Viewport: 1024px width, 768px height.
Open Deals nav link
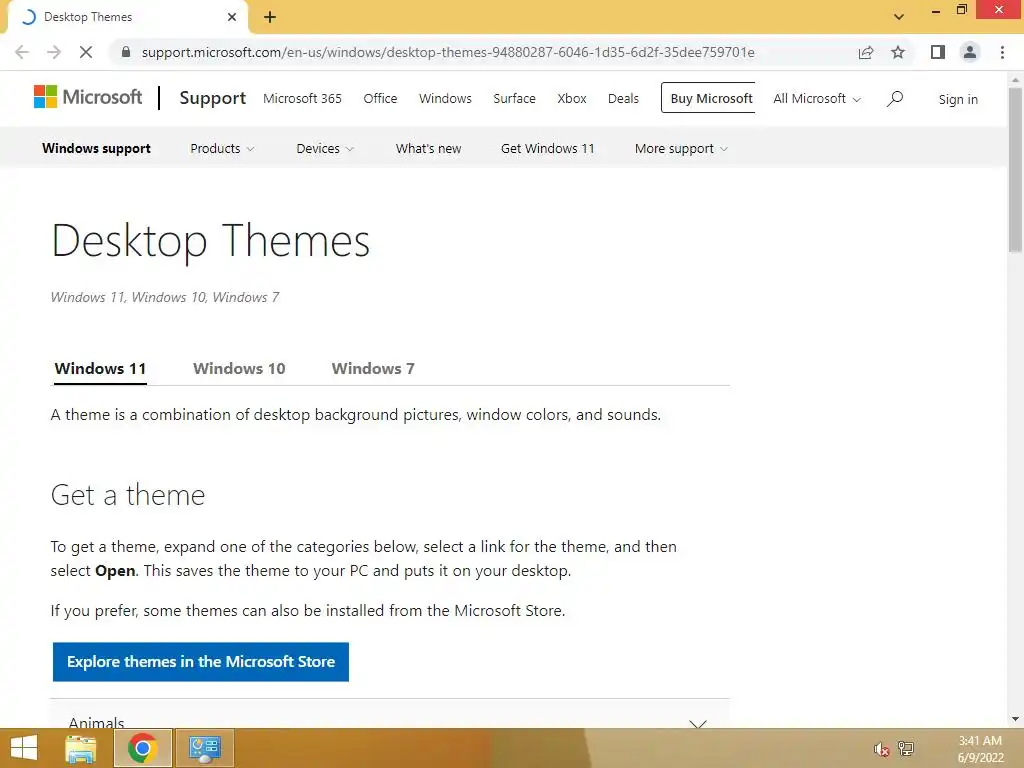[x=623, y=99]
